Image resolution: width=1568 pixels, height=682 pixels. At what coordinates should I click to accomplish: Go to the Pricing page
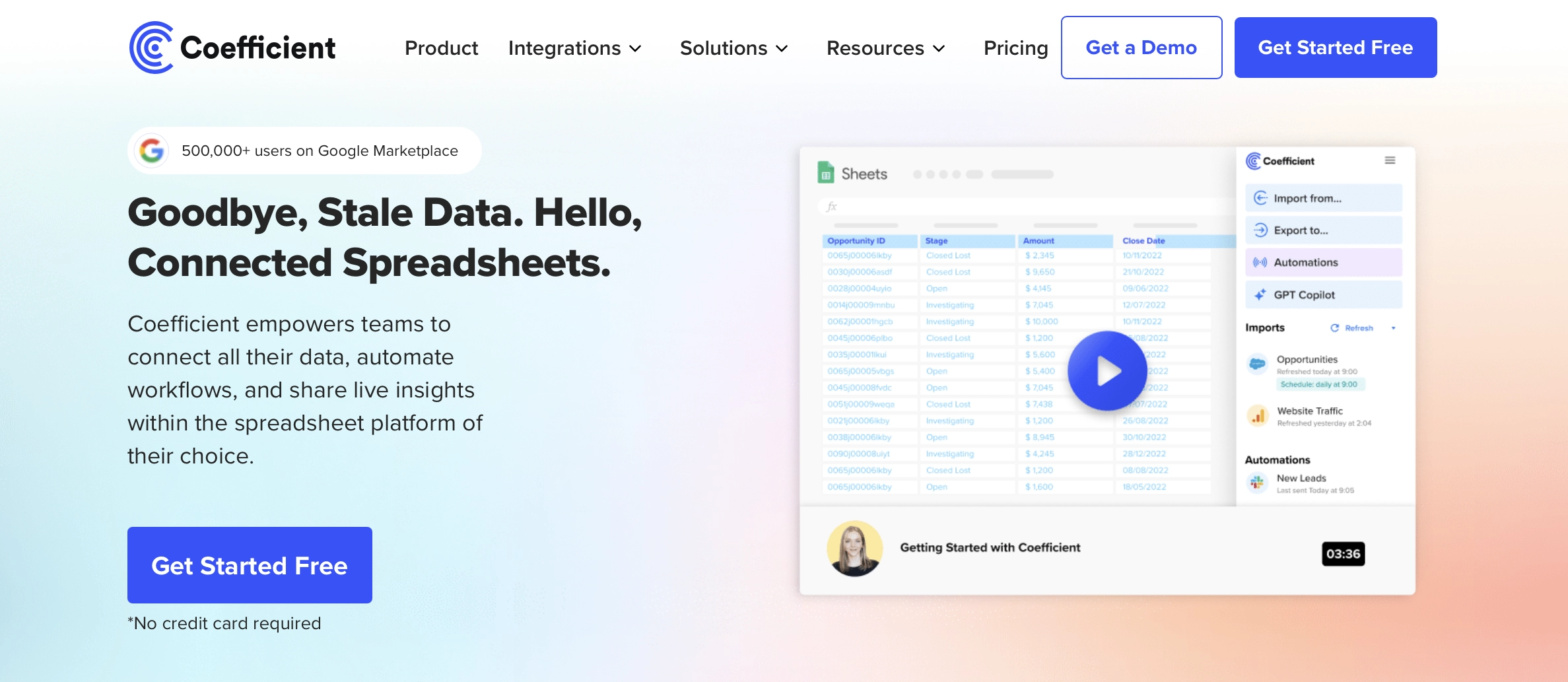pos(1015,48)
